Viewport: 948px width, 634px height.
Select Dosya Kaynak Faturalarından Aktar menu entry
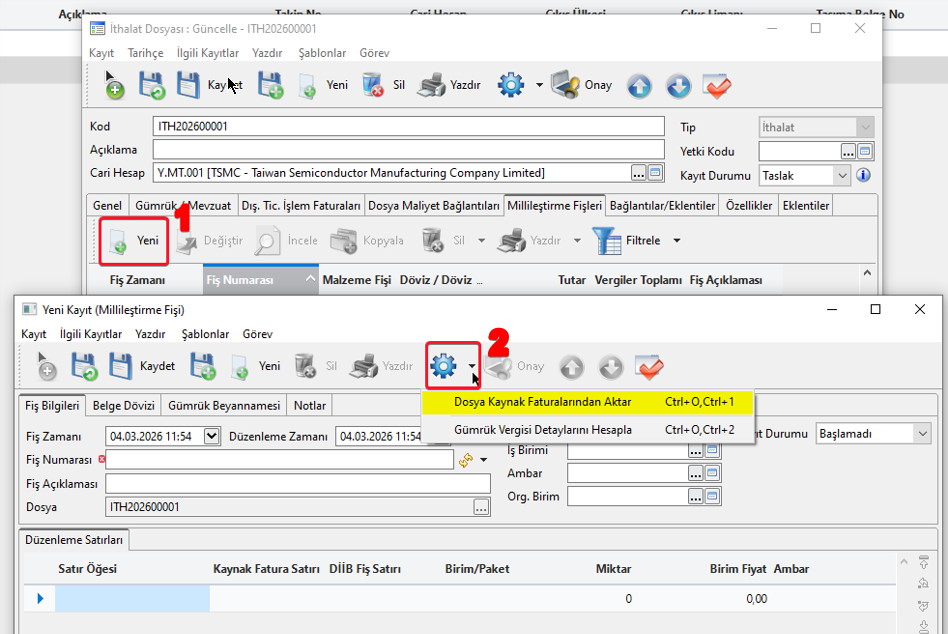(x=542, y=402)
